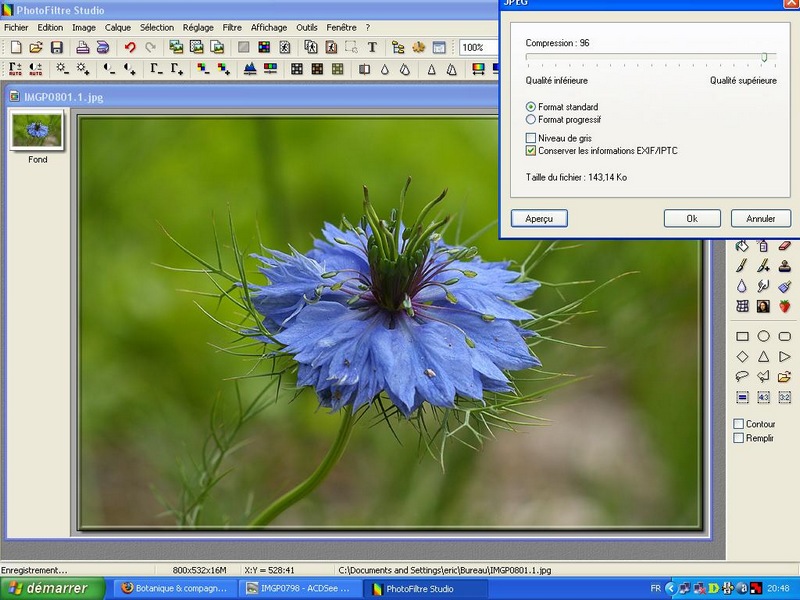The height and width of the screenshot is (600, 800).
Task: Select the Fond layer thumbnail
Action: [37, 130]
